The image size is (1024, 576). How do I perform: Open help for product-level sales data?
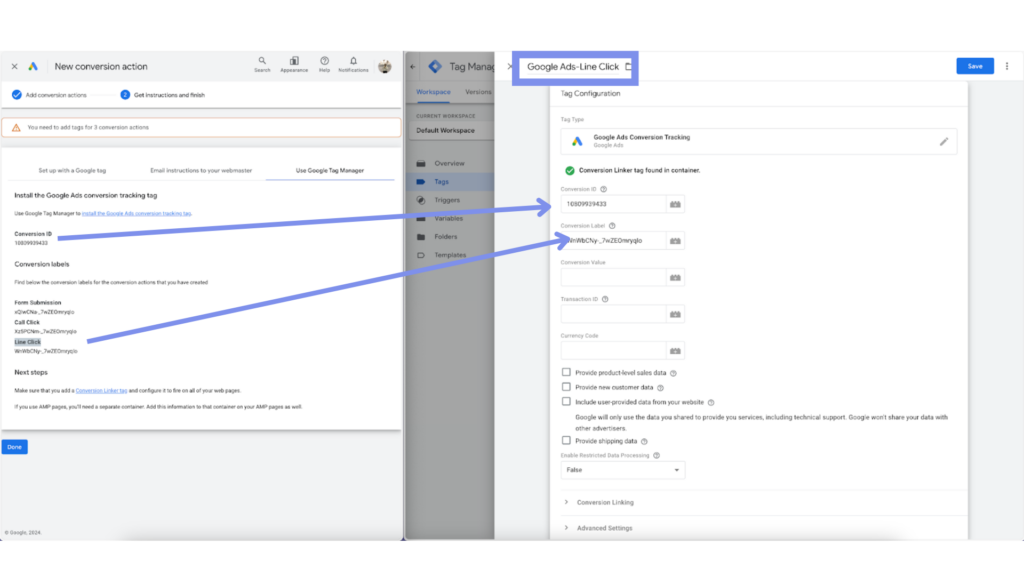tap(673, 374)
